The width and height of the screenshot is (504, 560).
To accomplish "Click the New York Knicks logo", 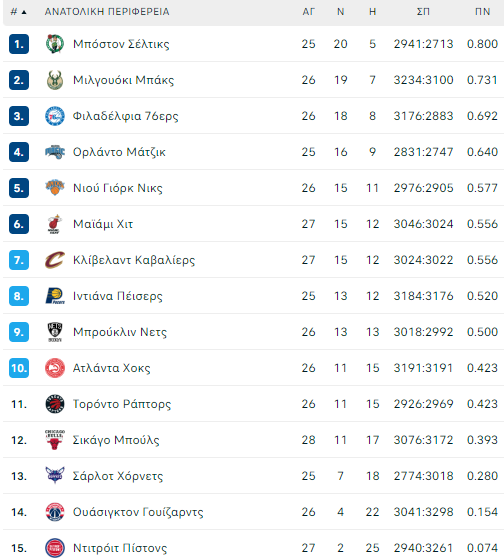I will click(x=55, y=188).
